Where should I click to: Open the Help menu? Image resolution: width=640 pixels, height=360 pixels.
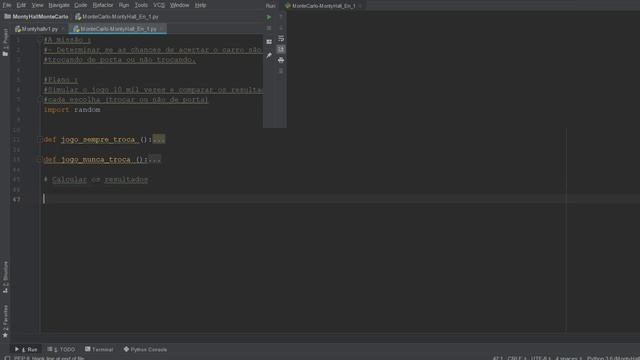(200, 5)
